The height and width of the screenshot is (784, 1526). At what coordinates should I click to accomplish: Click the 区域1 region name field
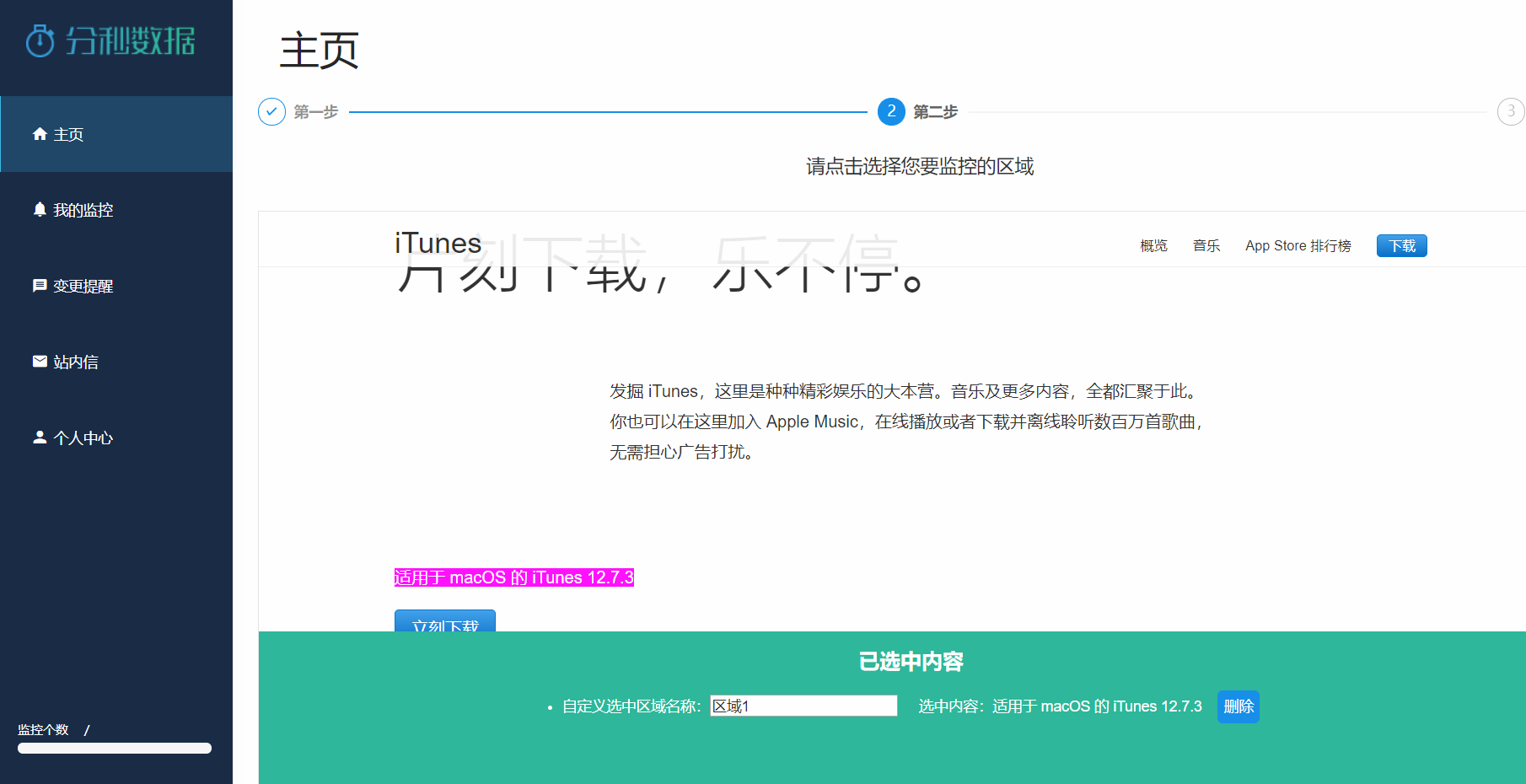[x=803, y=706]
